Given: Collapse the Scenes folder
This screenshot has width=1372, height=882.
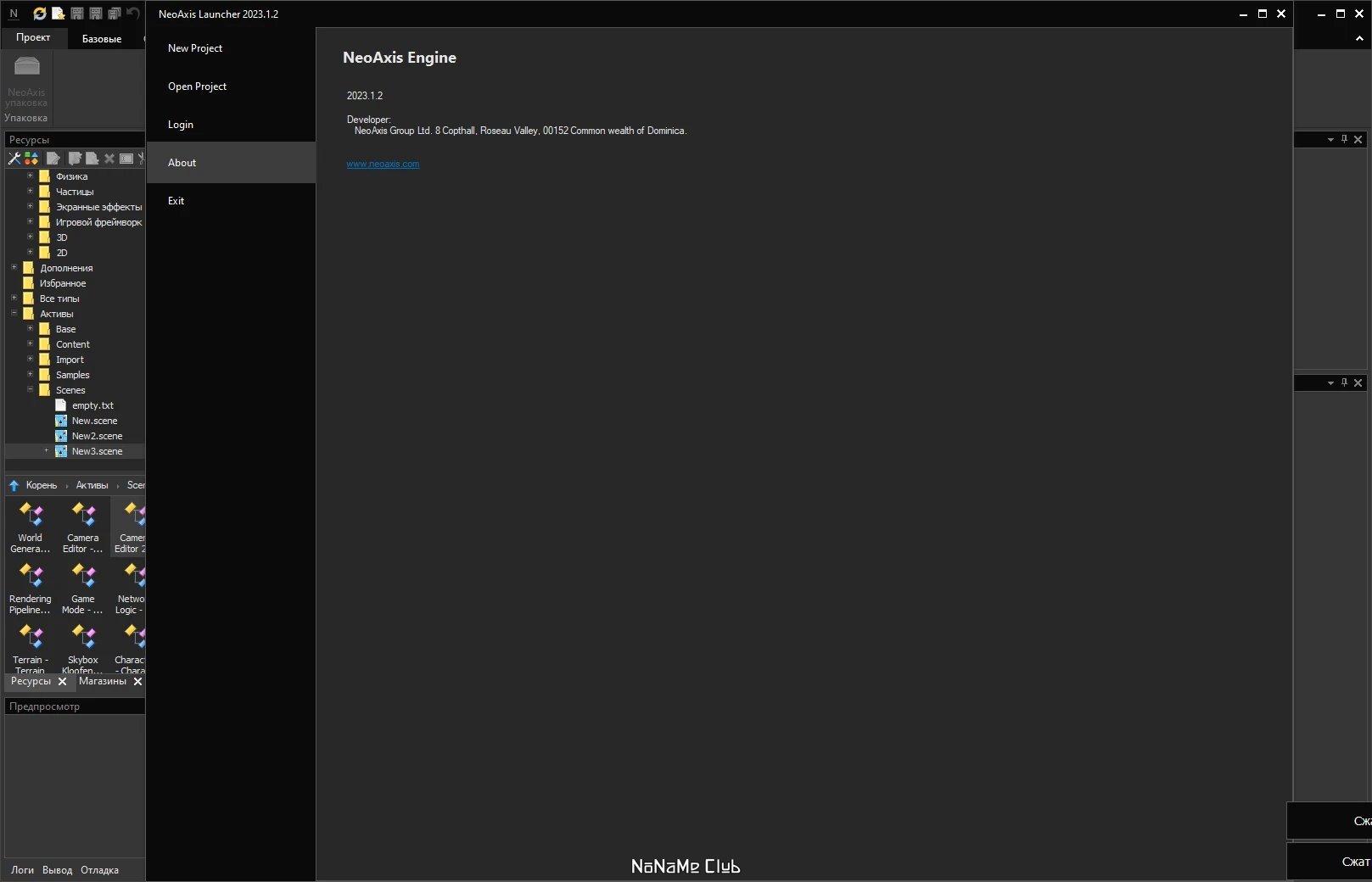Looking at the screenshot, I should (x=30, y=390).
